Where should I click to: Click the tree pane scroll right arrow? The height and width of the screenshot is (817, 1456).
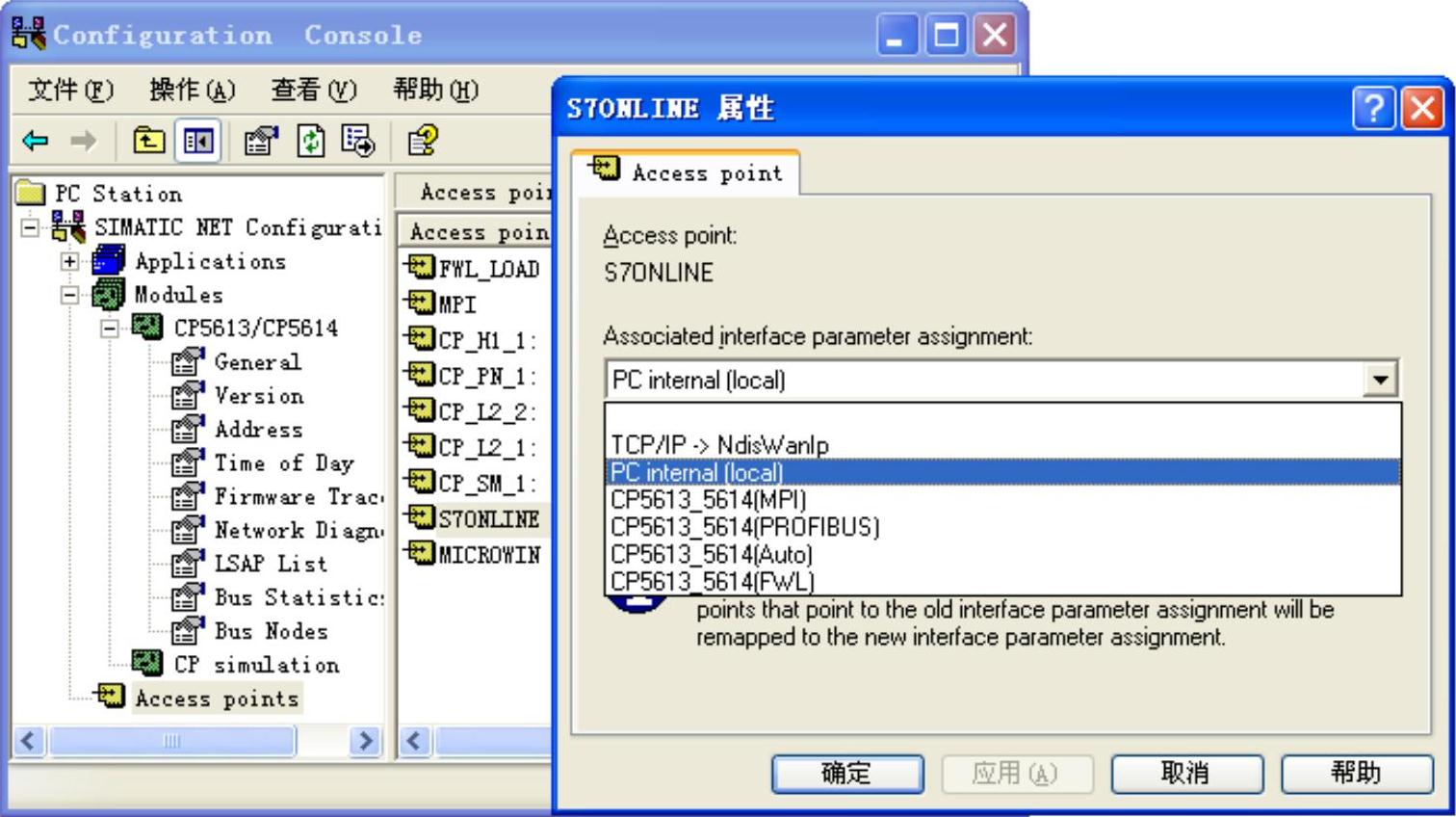pyautogui.click(x=365, y=741)
